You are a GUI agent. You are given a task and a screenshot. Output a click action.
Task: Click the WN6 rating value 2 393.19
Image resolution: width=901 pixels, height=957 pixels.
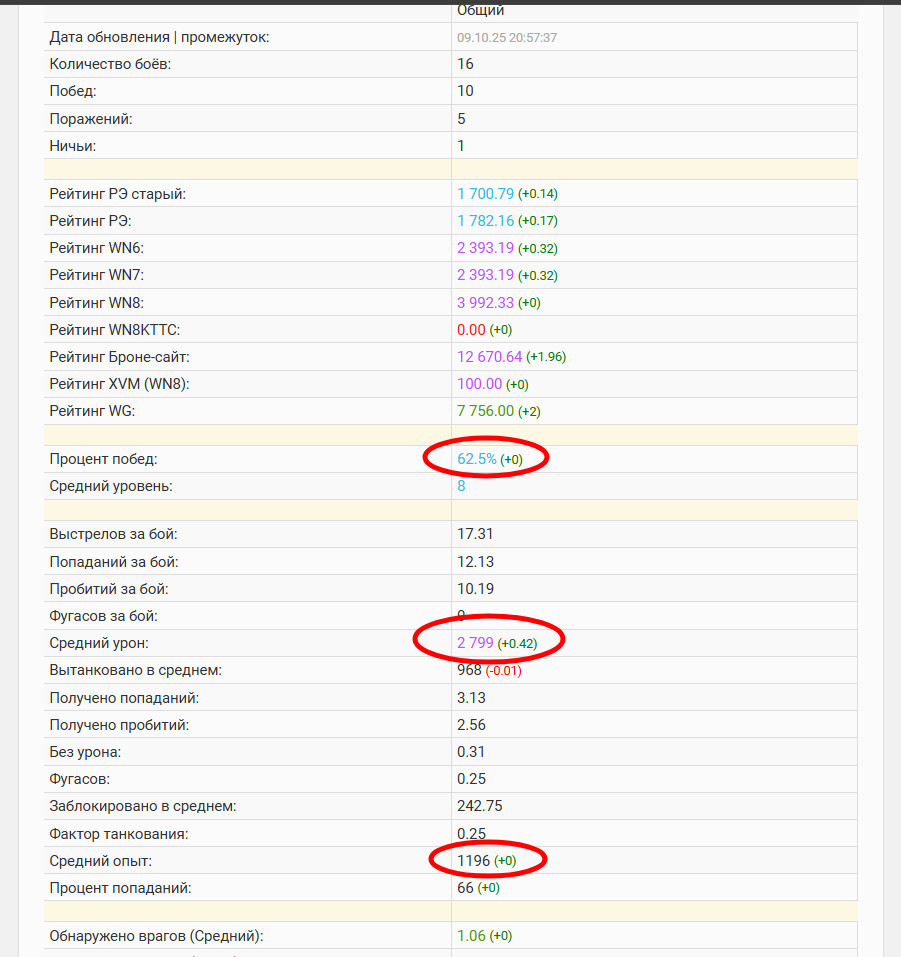[485, 247]
